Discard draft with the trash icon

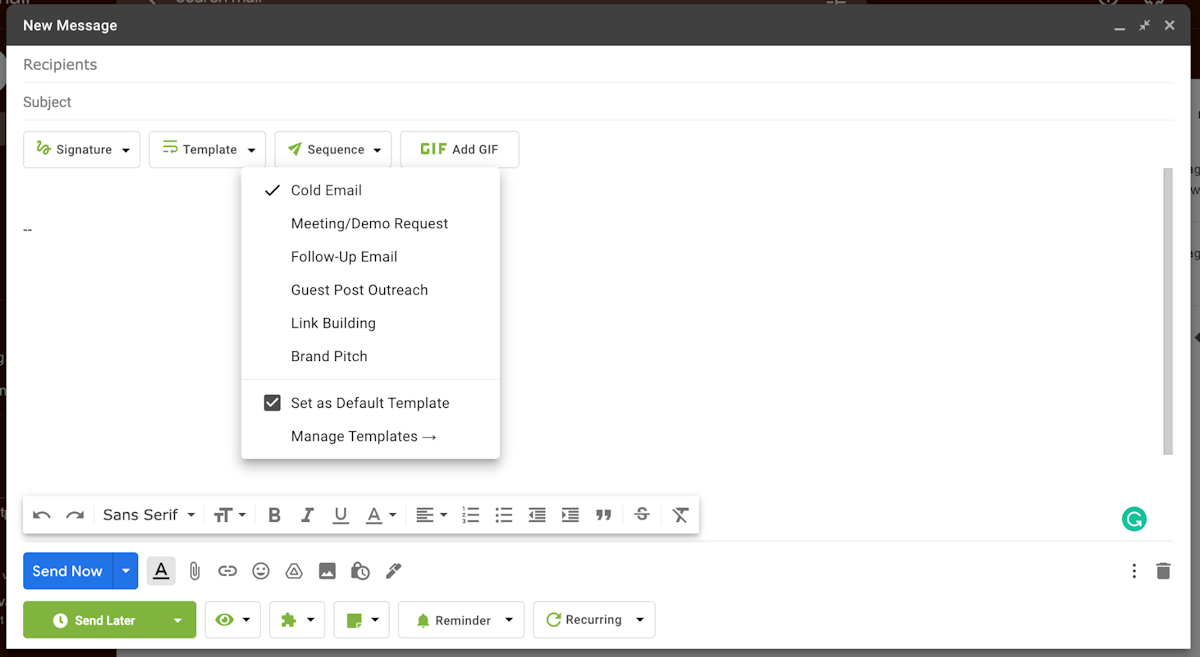coord(1163,571)
